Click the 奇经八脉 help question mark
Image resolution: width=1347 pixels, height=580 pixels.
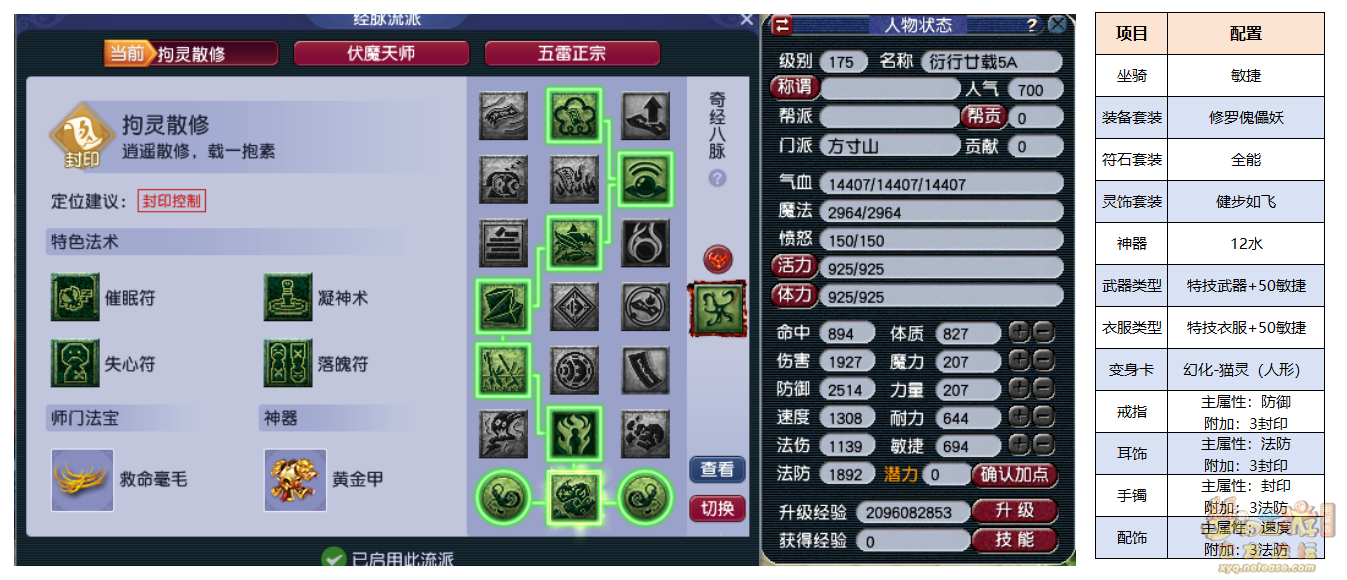(x=717, y=179)
